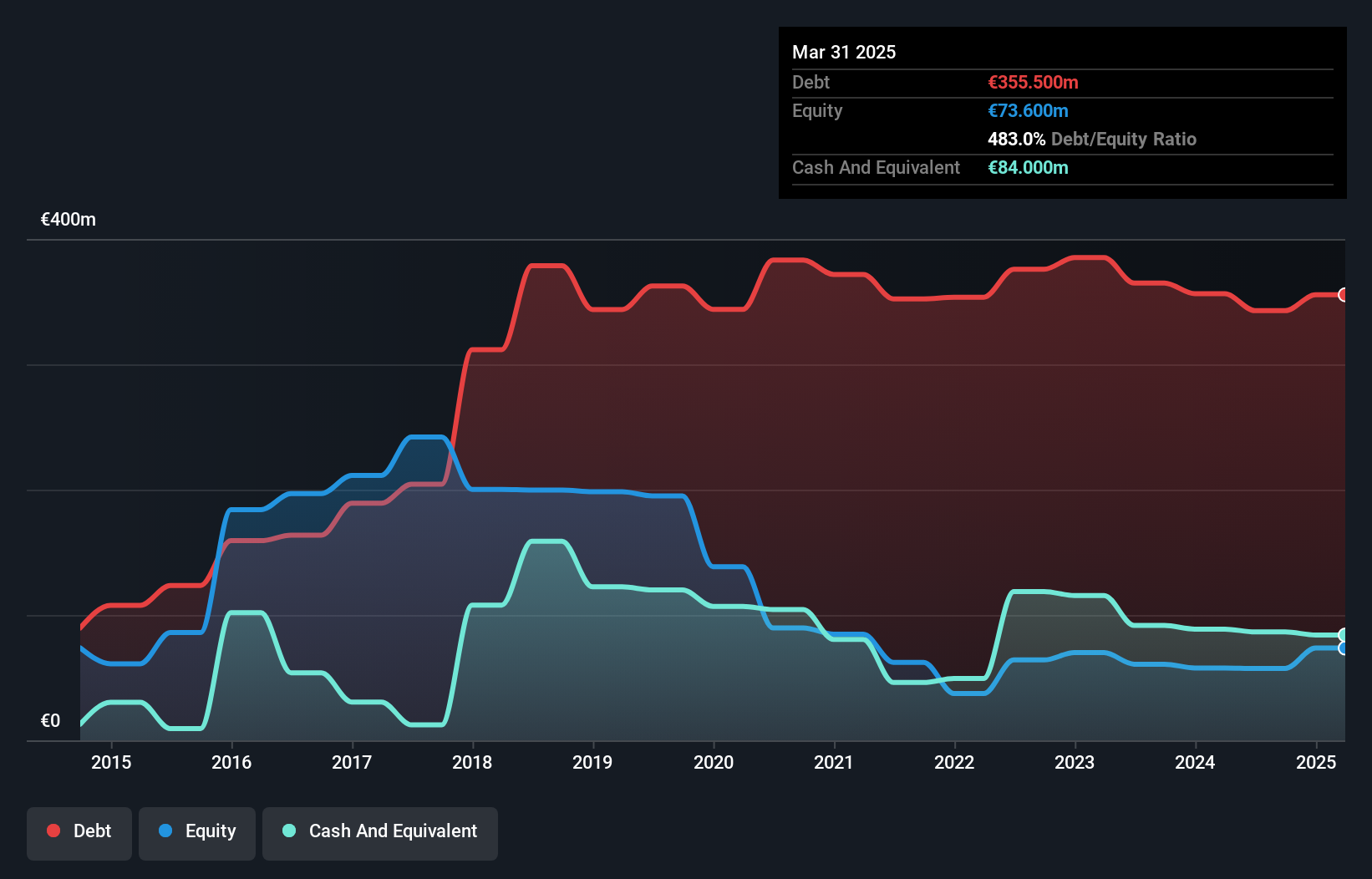Click the €73.600m Equity value
This screenshot has width=1372, height=879.
[x=1027, y=110]
